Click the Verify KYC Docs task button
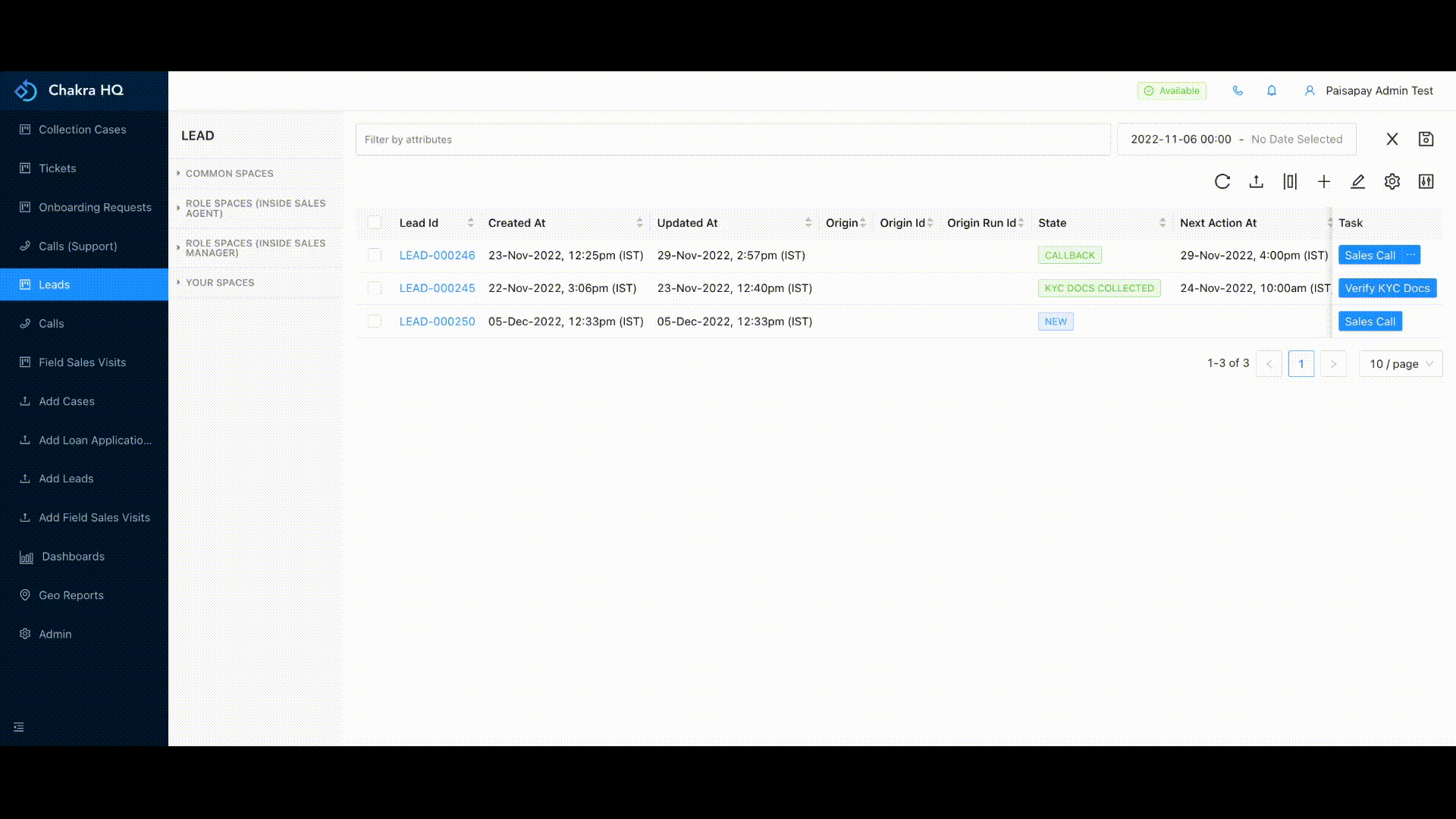The image size is (1456, 819). pos(1386,288)
